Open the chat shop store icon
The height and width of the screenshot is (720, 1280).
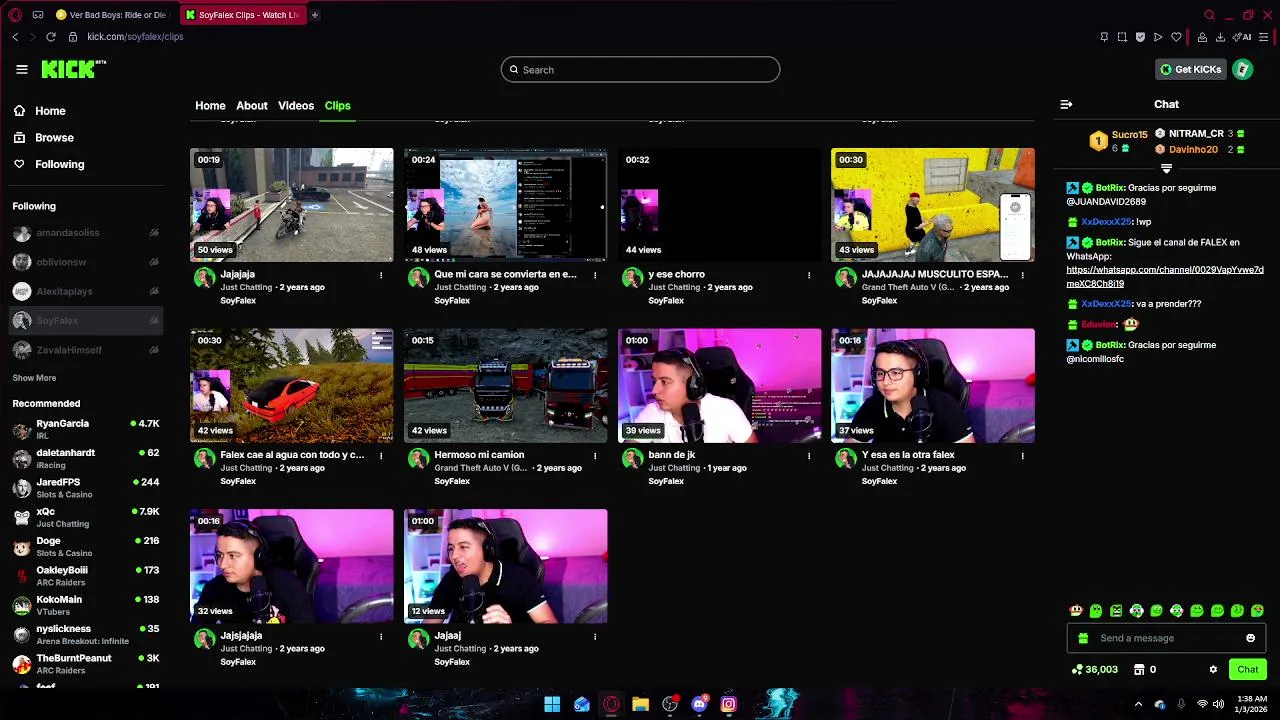[x=1139, y=670]
